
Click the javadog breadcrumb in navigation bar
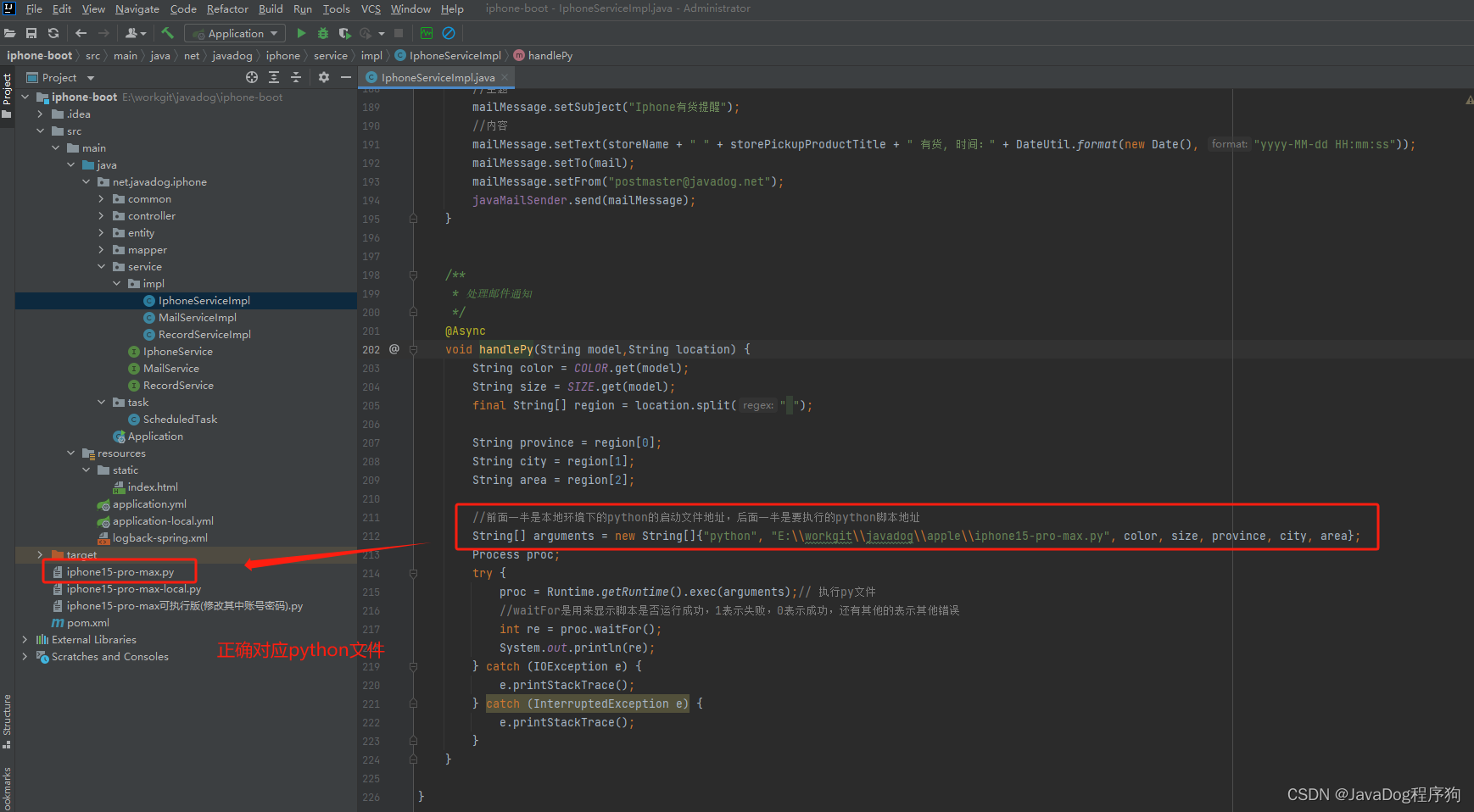(x=232, y=55)
